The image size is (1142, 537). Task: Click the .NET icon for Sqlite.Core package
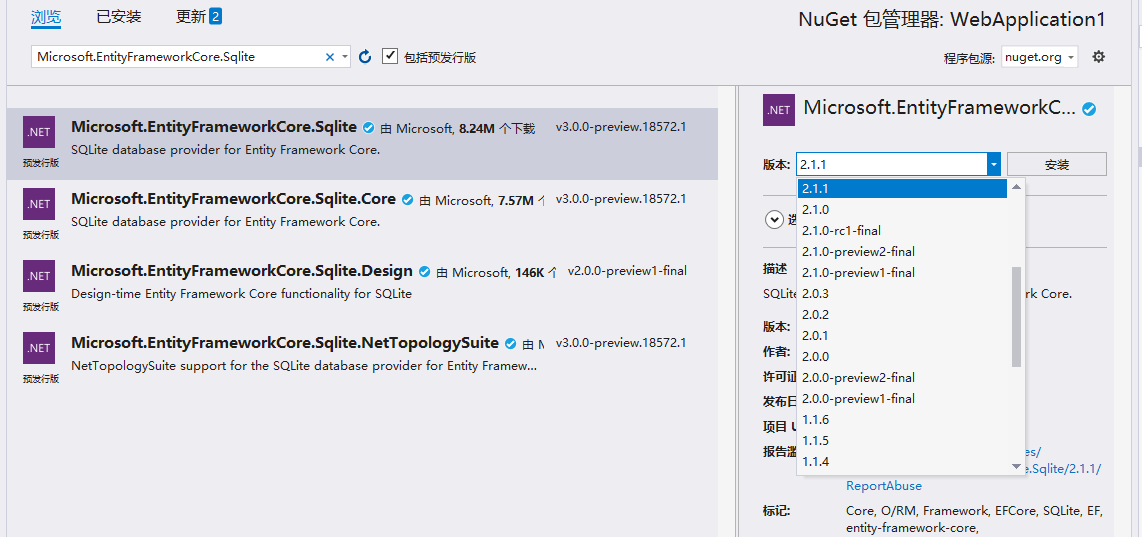click(x=39, y=204)
